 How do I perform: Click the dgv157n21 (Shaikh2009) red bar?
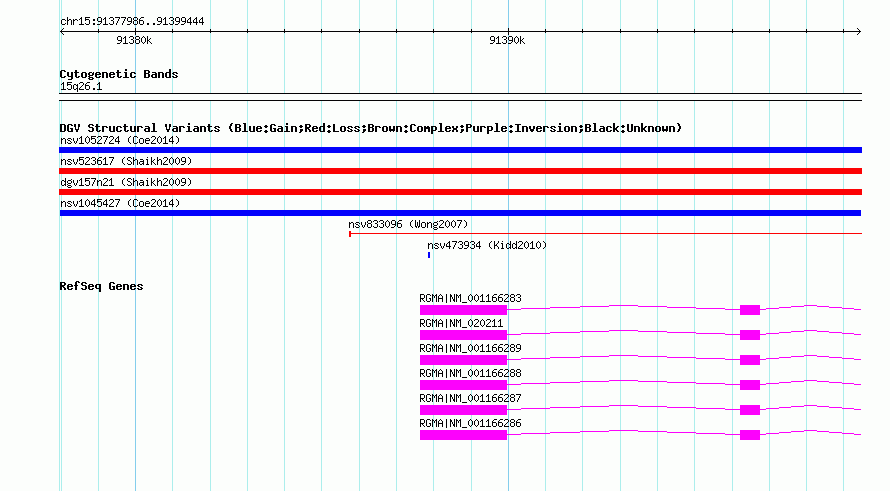[460, 192]
